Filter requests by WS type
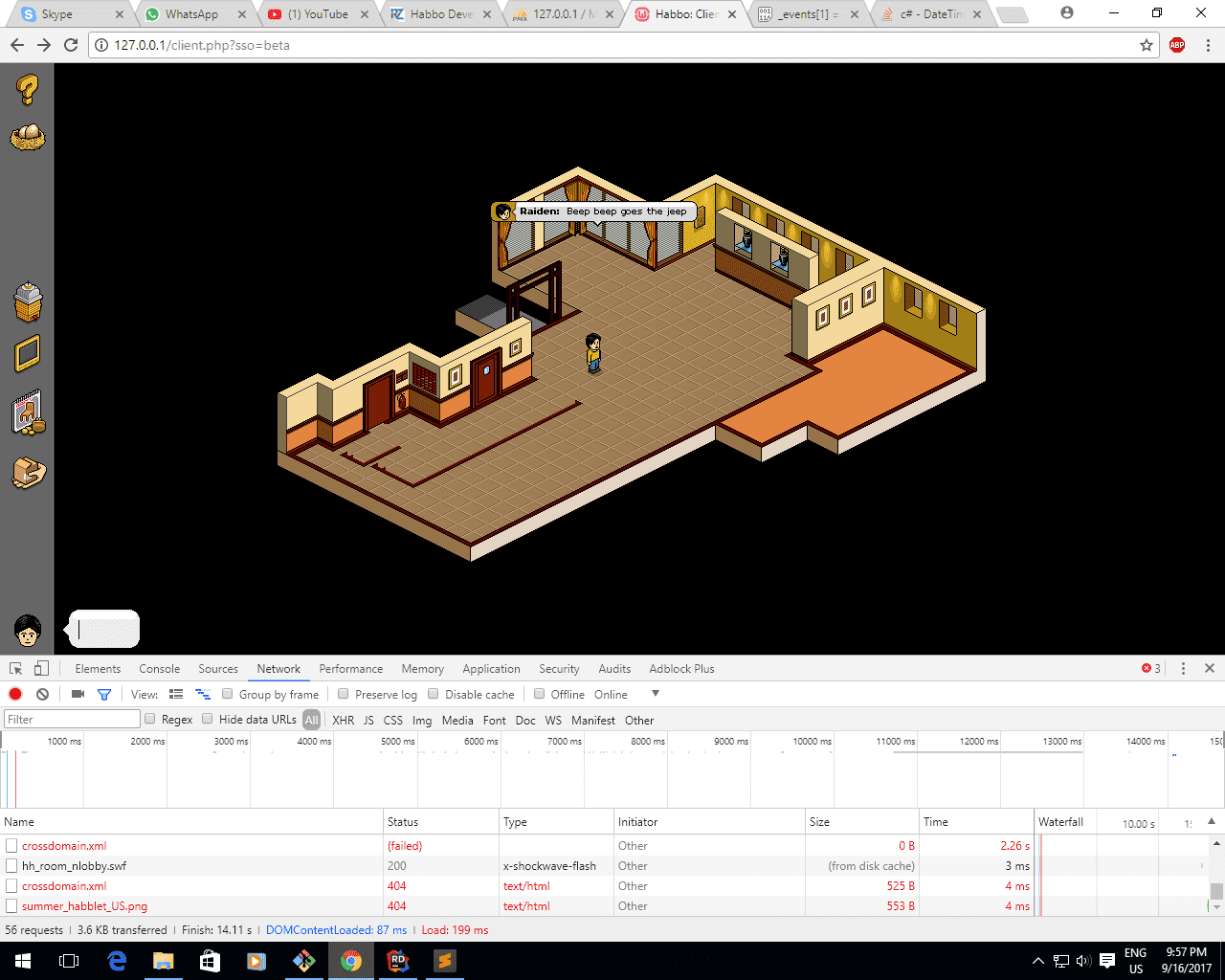 point(553,720)
